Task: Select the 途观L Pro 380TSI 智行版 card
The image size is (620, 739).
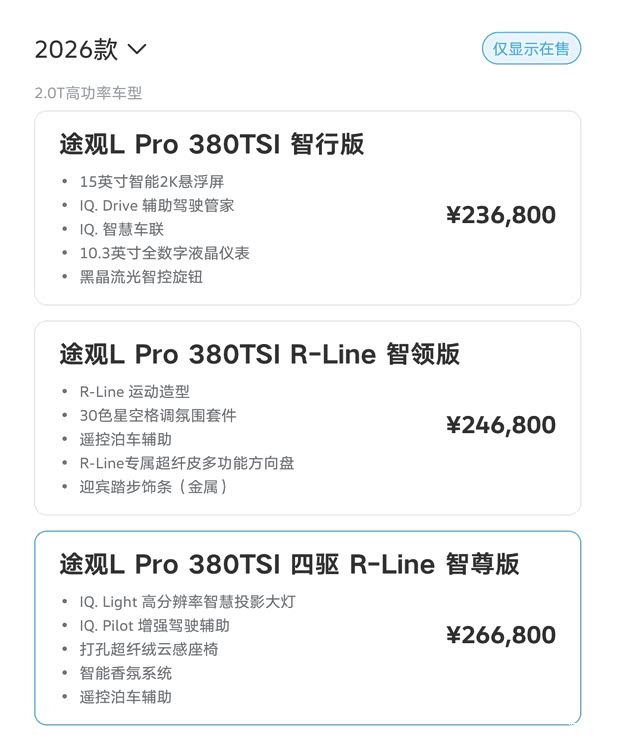Action: (307, 208)
